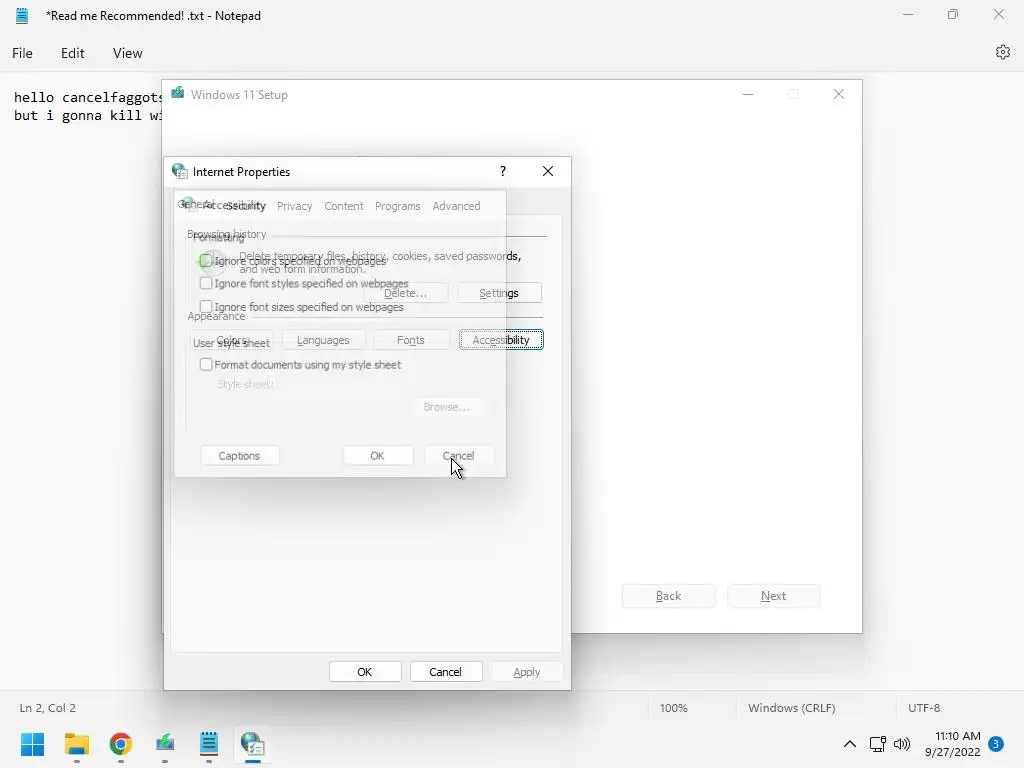Open network status tray icon
Screen dimensions: 1024x768
click(x=877, y=744)
